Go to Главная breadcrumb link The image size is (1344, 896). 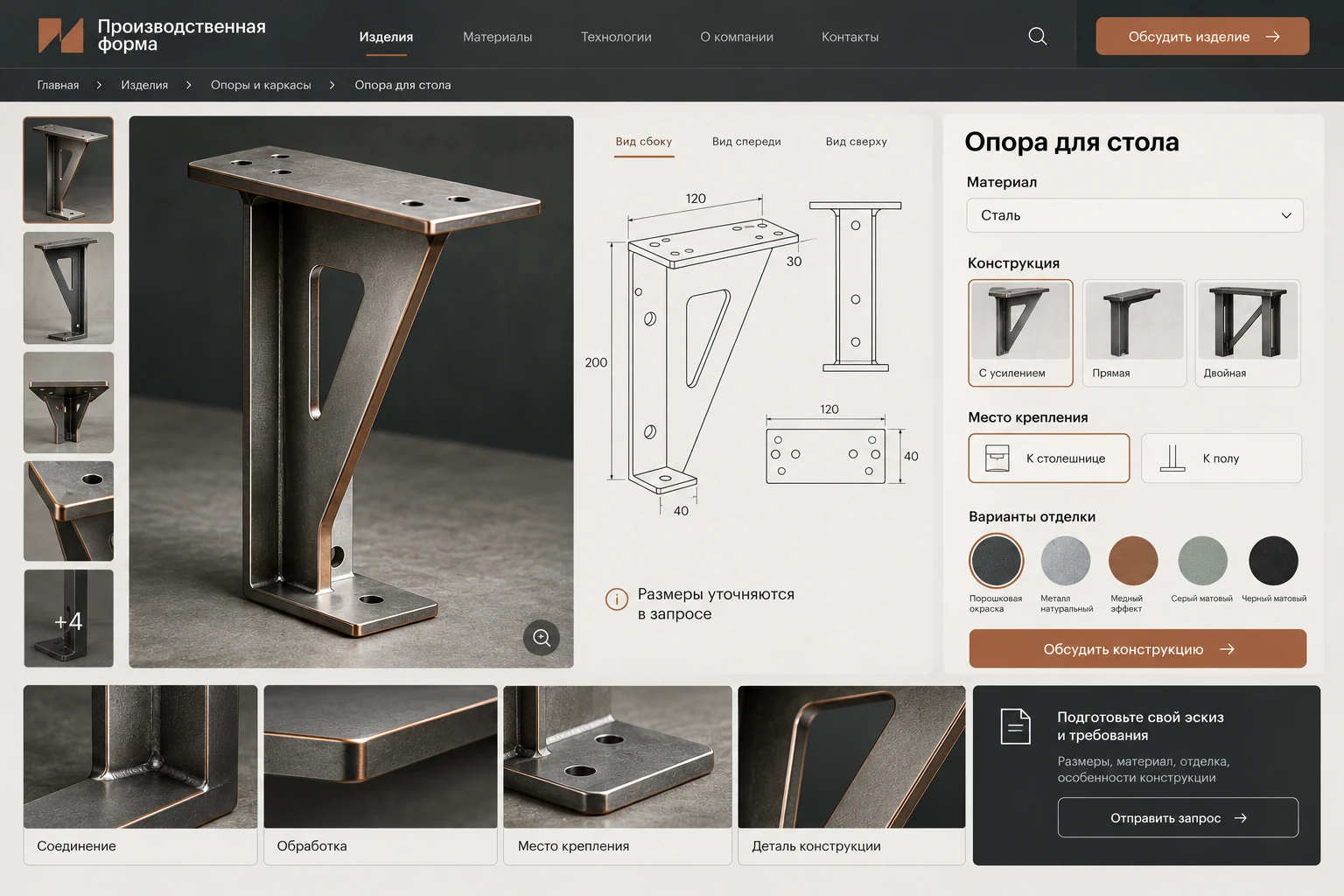point(58,85)
